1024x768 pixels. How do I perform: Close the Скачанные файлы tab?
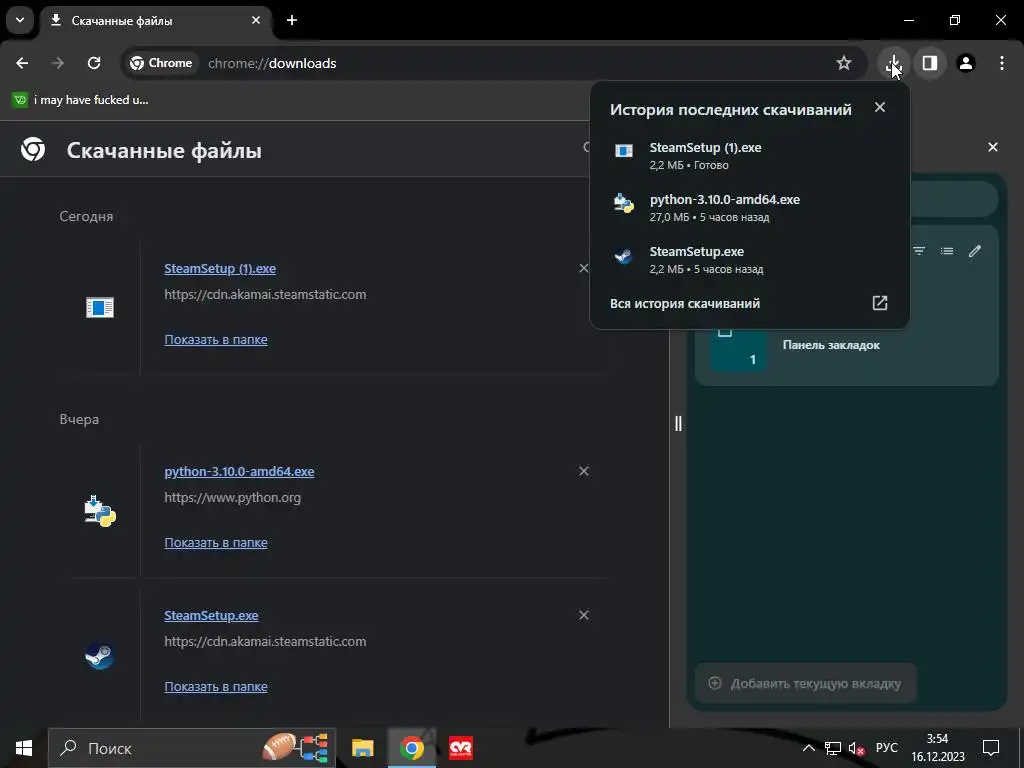(x=256, y=20)
